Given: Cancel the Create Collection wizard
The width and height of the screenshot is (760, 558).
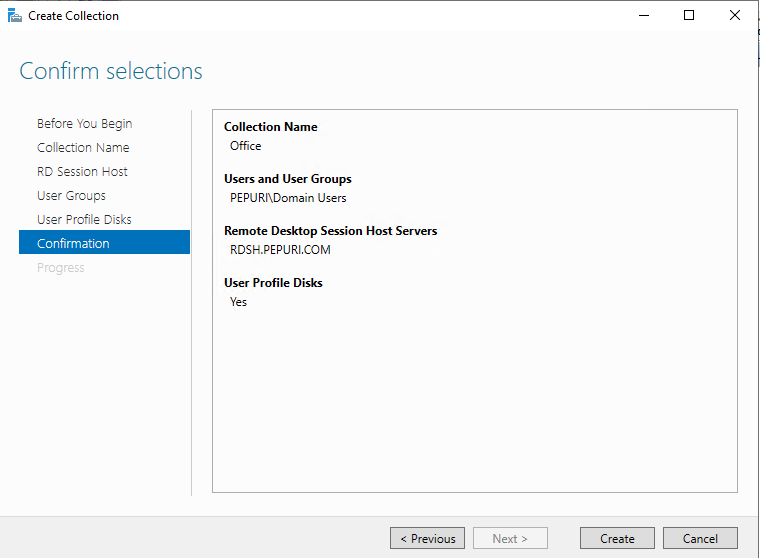Looking at the screenshot, I should tap(700, 538).
